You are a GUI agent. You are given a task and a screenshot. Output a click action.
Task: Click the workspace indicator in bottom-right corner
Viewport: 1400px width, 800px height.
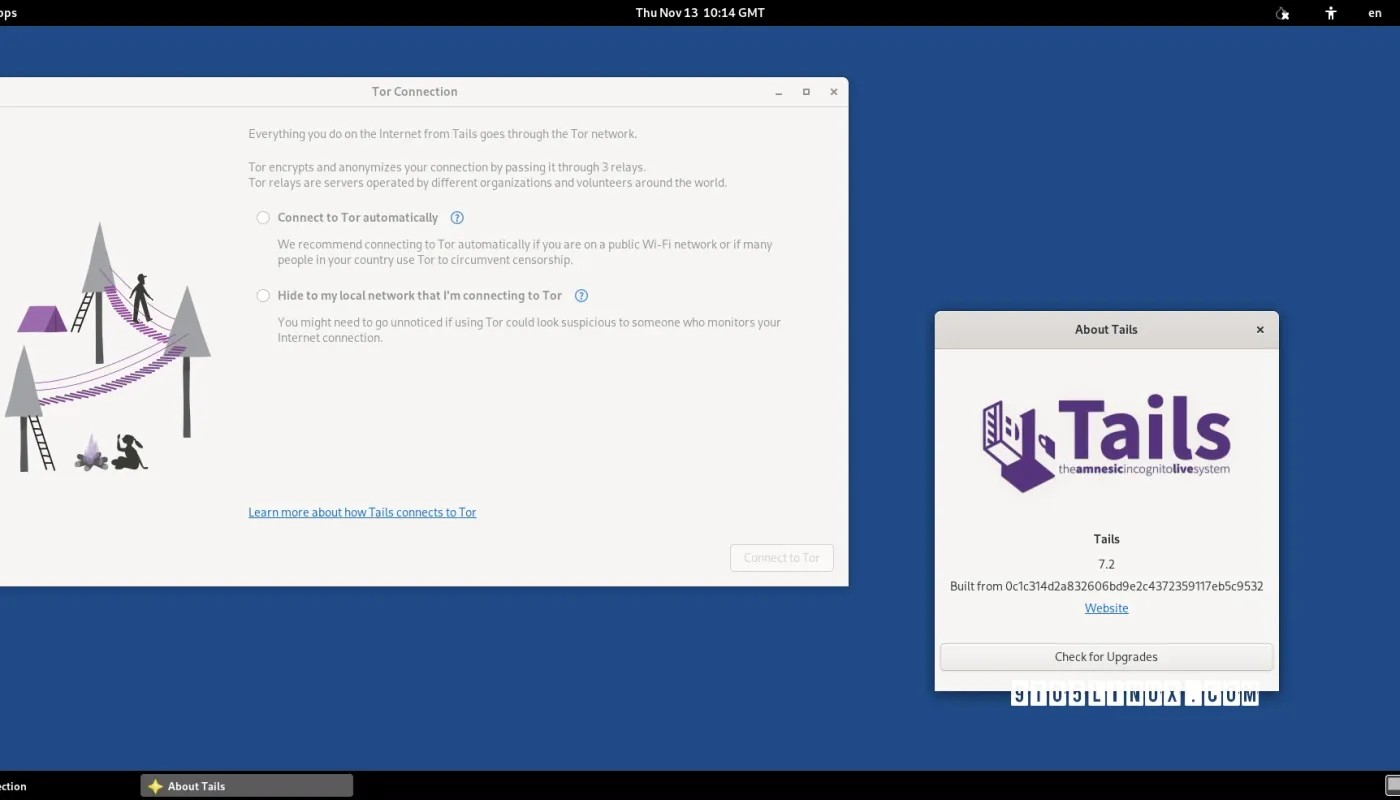[x=1388, y=786]
